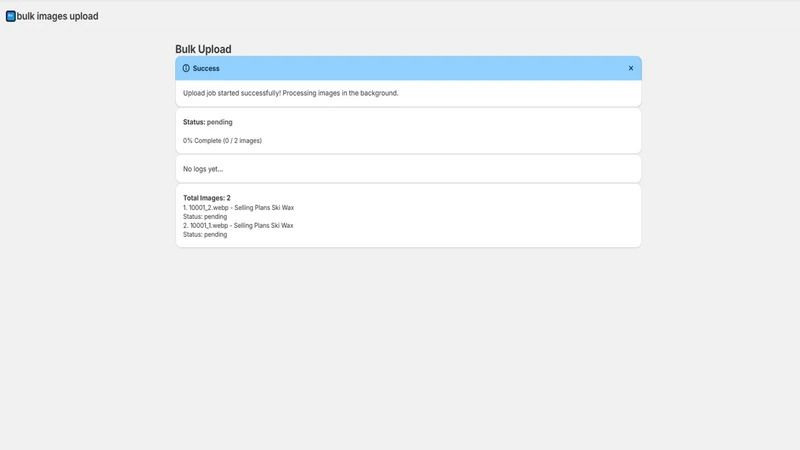The width and height of the screenshot is (800, 450).
Task: Click the bulk images upload app icon
Action: pos(10,16)
